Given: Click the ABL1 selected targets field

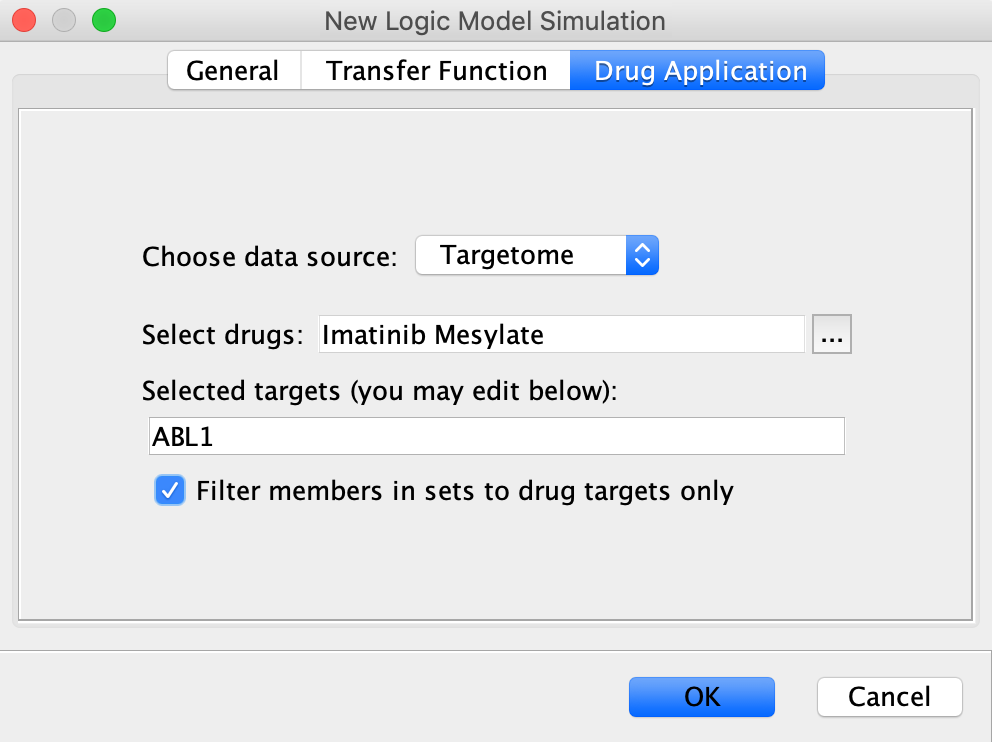Looking at the screenshot, I should (497, 436).
